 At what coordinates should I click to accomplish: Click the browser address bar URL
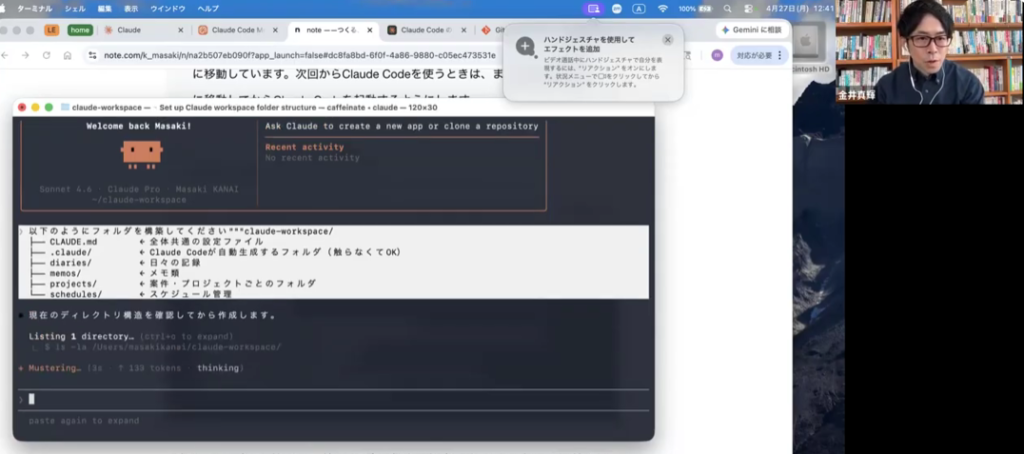click(300, 55)
